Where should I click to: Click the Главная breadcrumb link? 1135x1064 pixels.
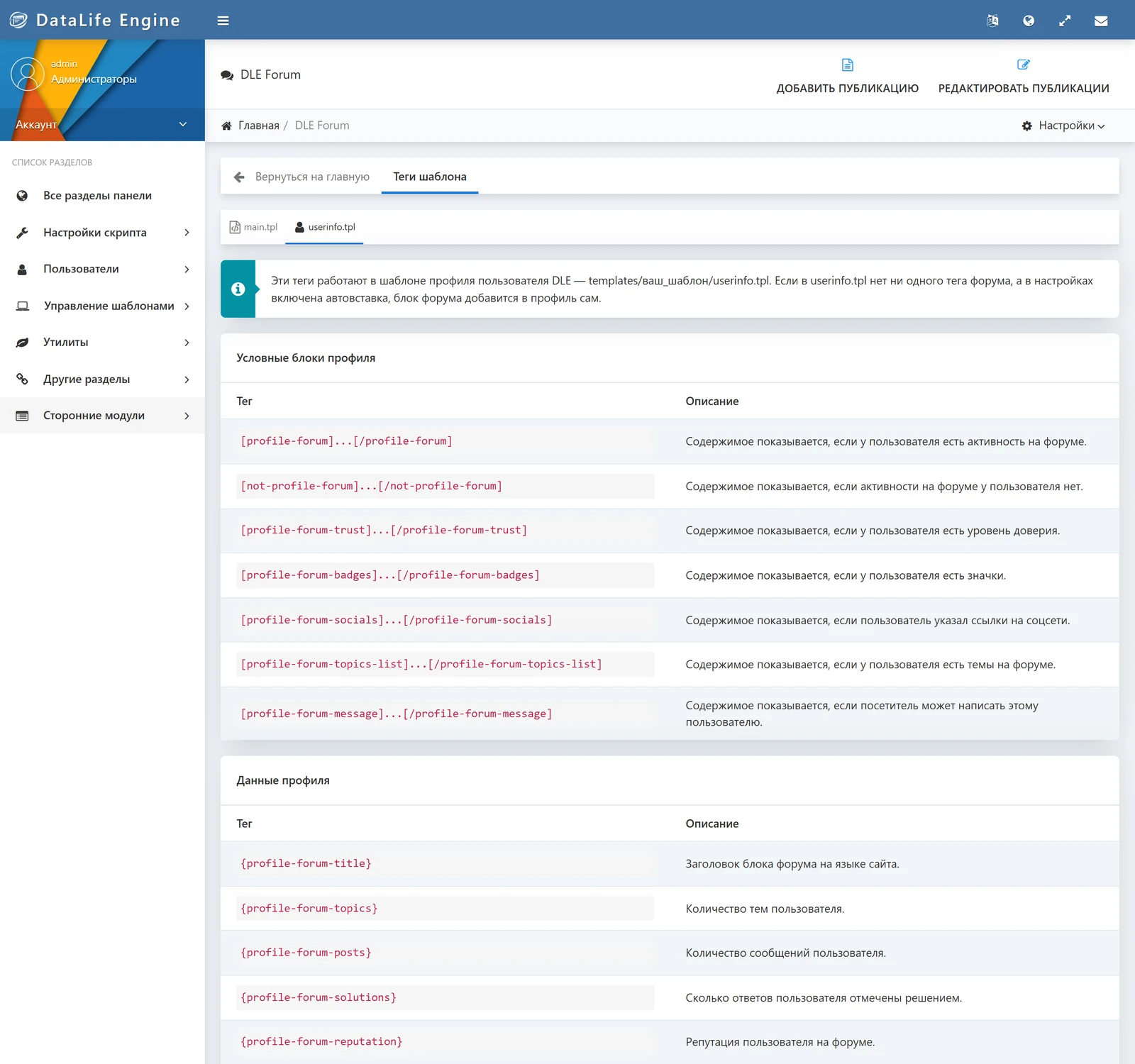pyautogui.click(x=258, y=126)
